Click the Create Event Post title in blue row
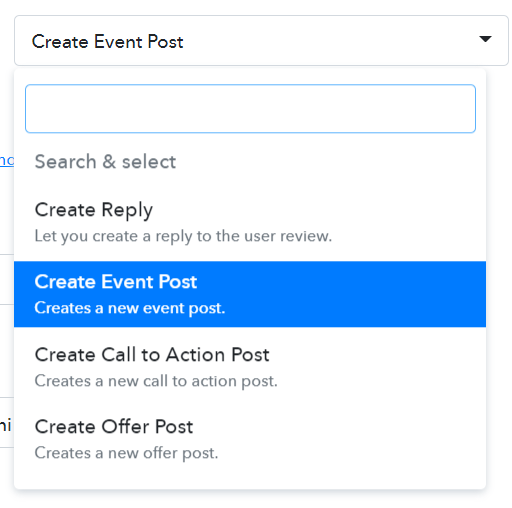The width and height of the screenshot is (512, 508). pyautogui.click(x=116, y=282)
